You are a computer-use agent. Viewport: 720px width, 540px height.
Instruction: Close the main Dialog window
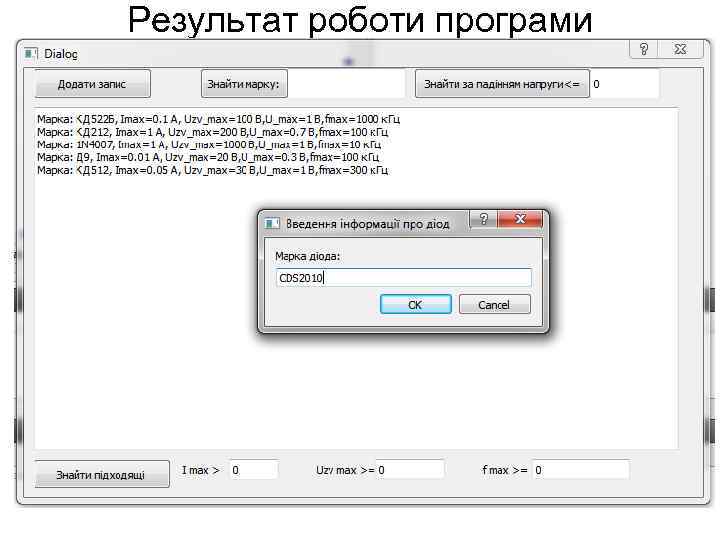(x=680, y=49)
